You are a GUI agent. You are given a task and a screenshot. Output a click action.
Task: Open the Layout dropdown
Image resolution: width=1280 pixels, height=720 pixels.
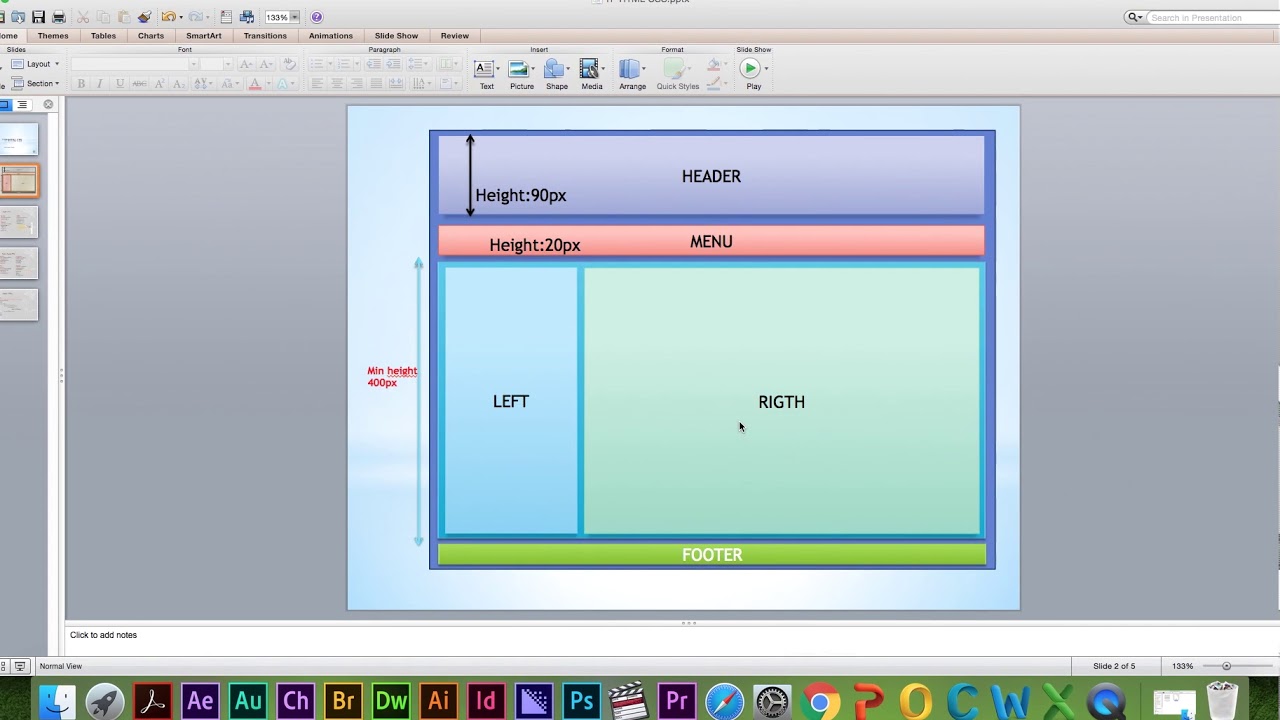36,64
